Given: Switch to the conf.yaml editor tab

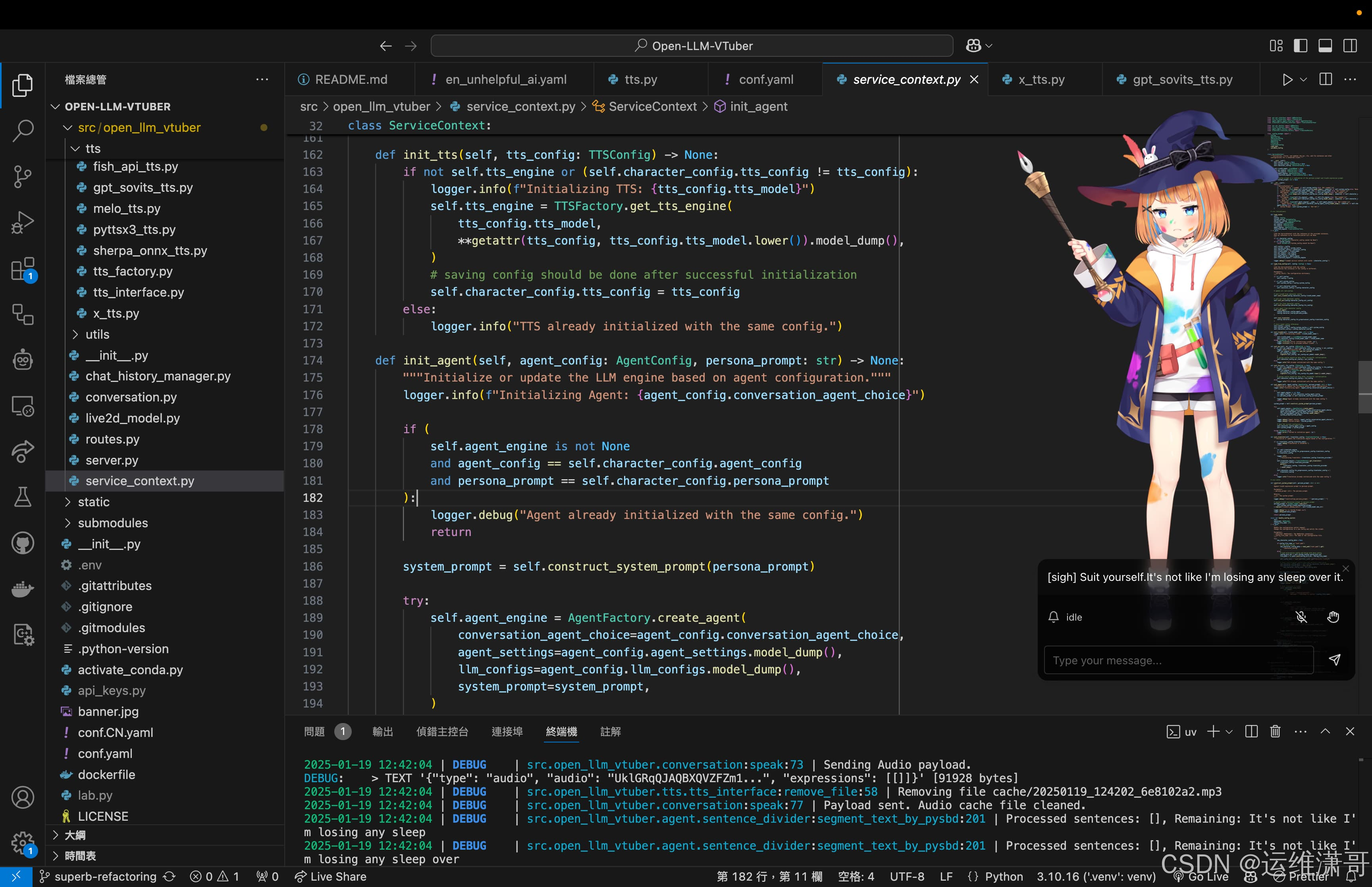Looking at the screenshot, I should coord(765,79).
